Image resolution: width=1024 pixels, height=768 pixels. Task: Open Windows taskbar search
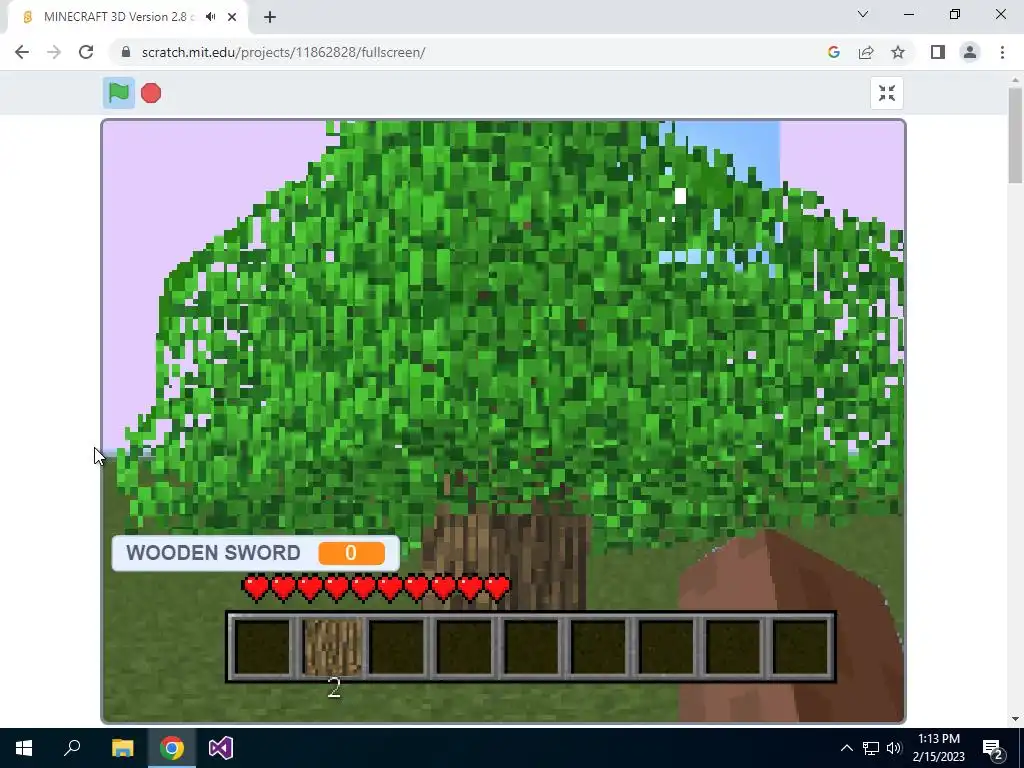(x=72, y=748)
